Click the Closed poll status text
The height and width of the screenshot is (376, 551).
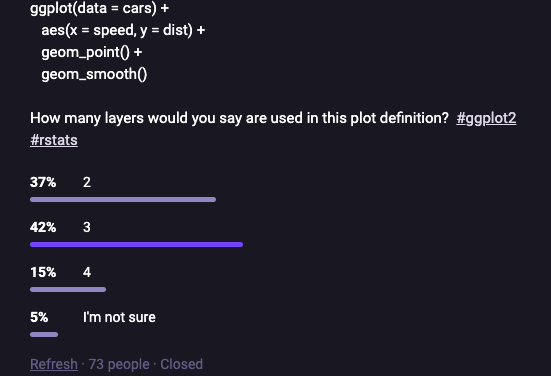pyautogui.click(x=181, y=364)
